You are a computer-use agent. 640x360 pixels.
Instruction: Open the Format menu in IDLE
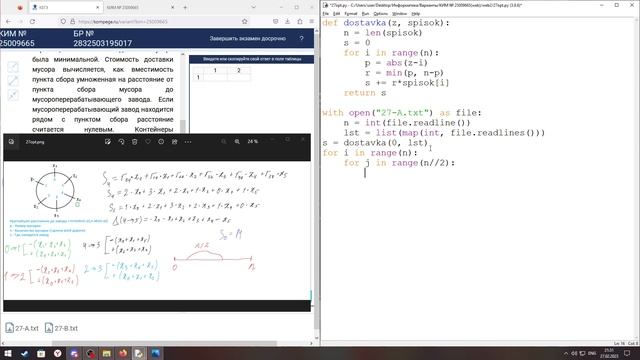click(351, 14)
